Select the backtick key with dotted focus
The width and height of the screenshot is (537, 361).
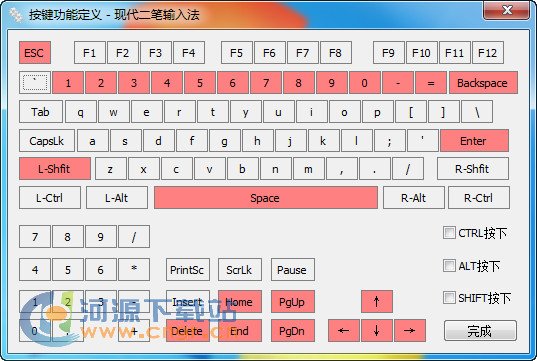(35, 83)
